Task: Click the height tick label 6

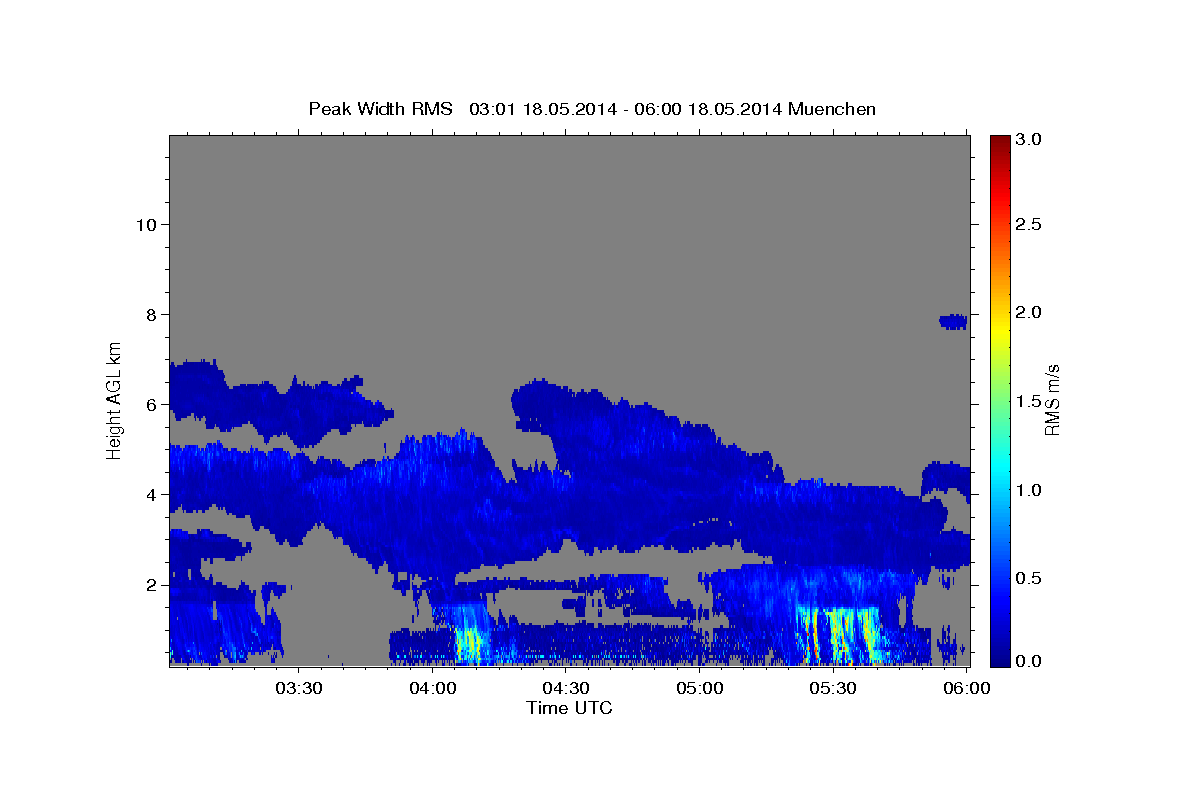Action: click(x=150, y=405)
